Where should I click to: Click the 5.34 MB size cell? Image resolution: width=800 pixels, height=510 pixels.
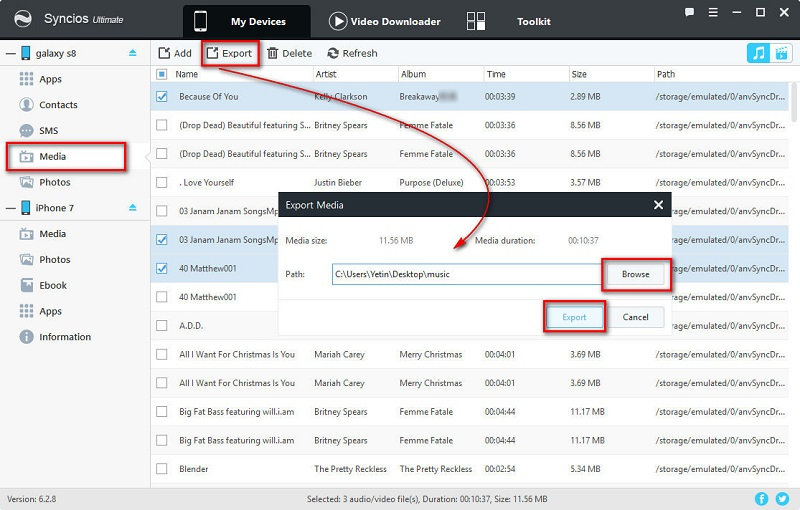pos(585,469)
